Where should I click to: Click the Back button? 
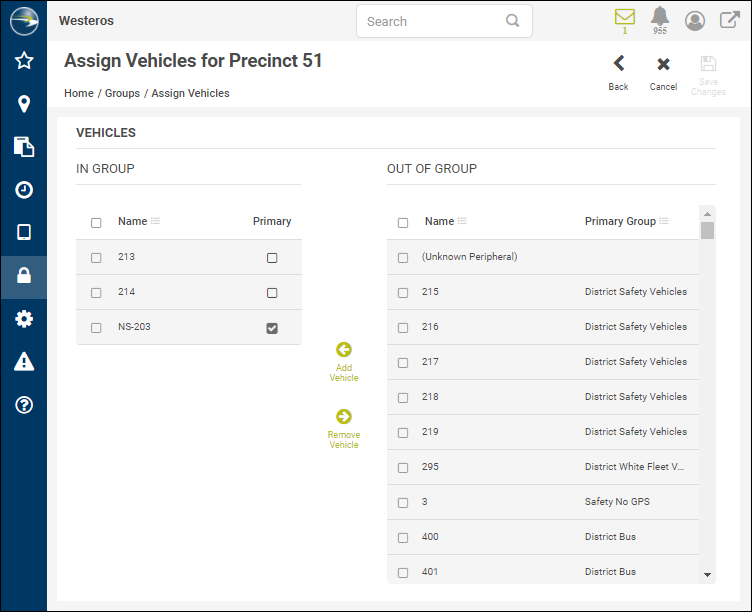point(619,72)
